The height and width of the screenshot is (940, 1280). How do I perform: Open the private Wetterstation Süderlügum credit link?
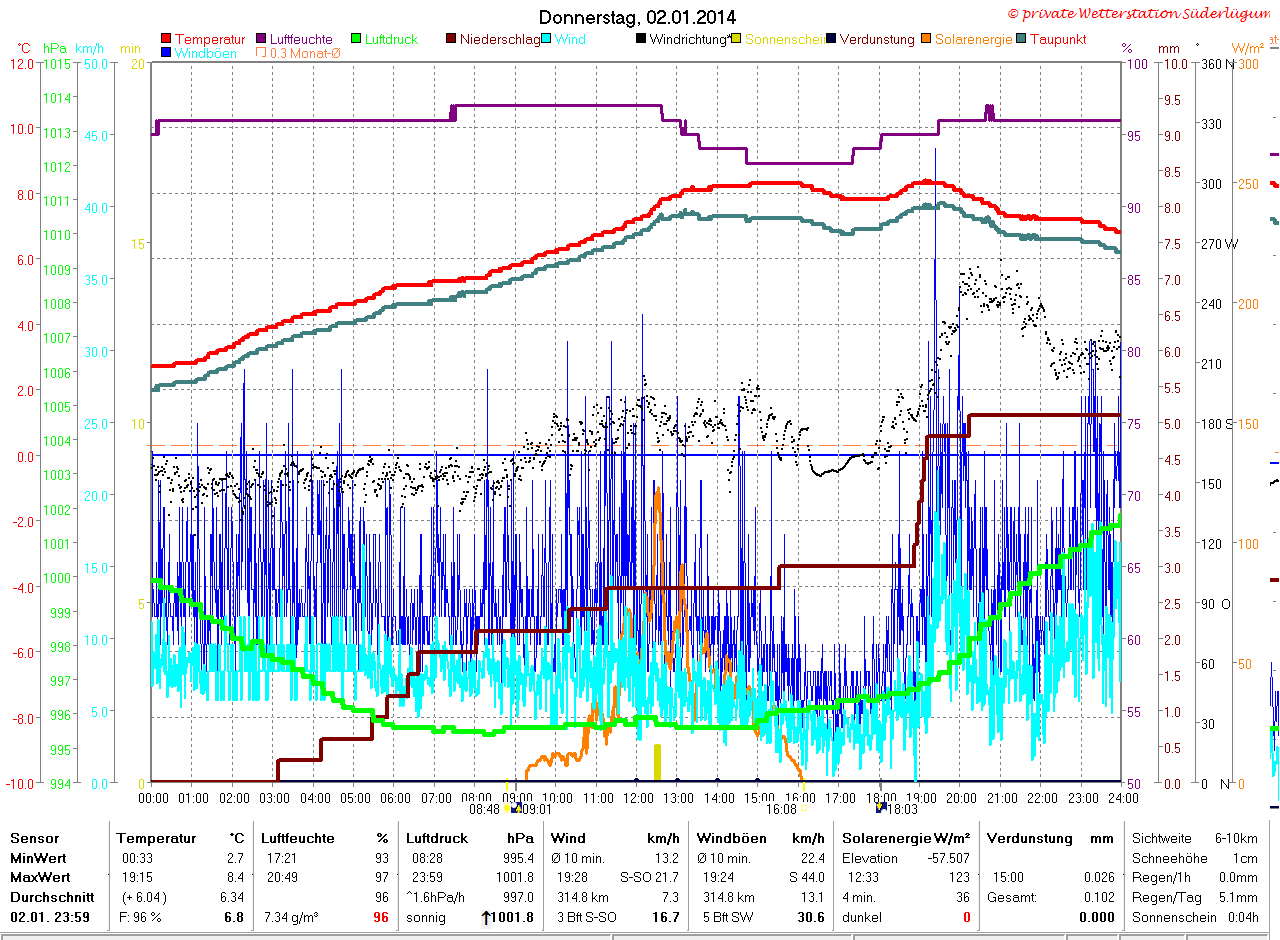tap(1142, 13)
